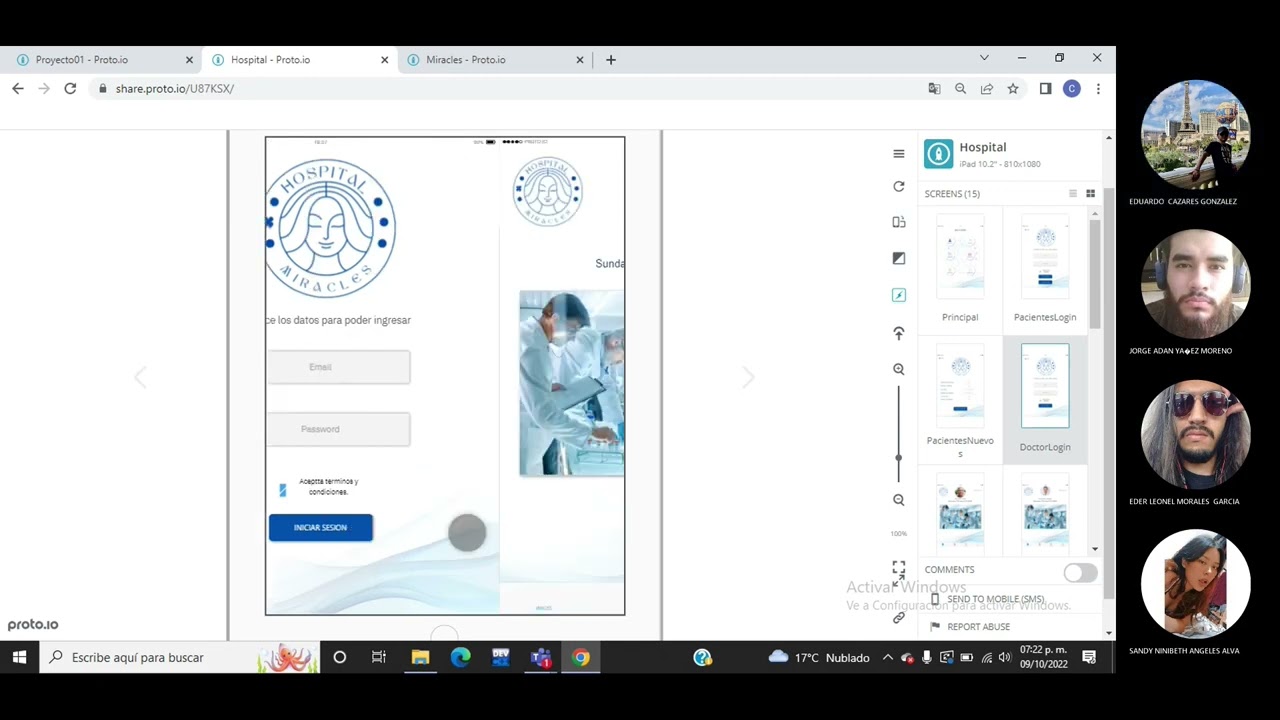The height and width of the screenshot is (720, 1280).
Task: Click the Windows search box
Action: click(x=180, y=657)
